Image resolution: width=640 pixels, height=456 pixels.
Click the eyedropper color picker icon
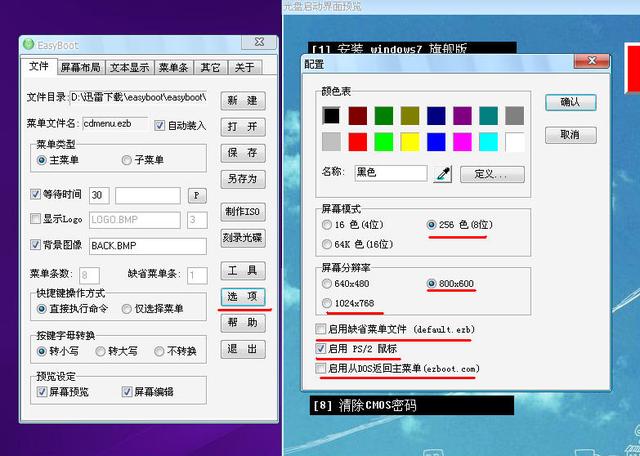[x=442, y=174]
